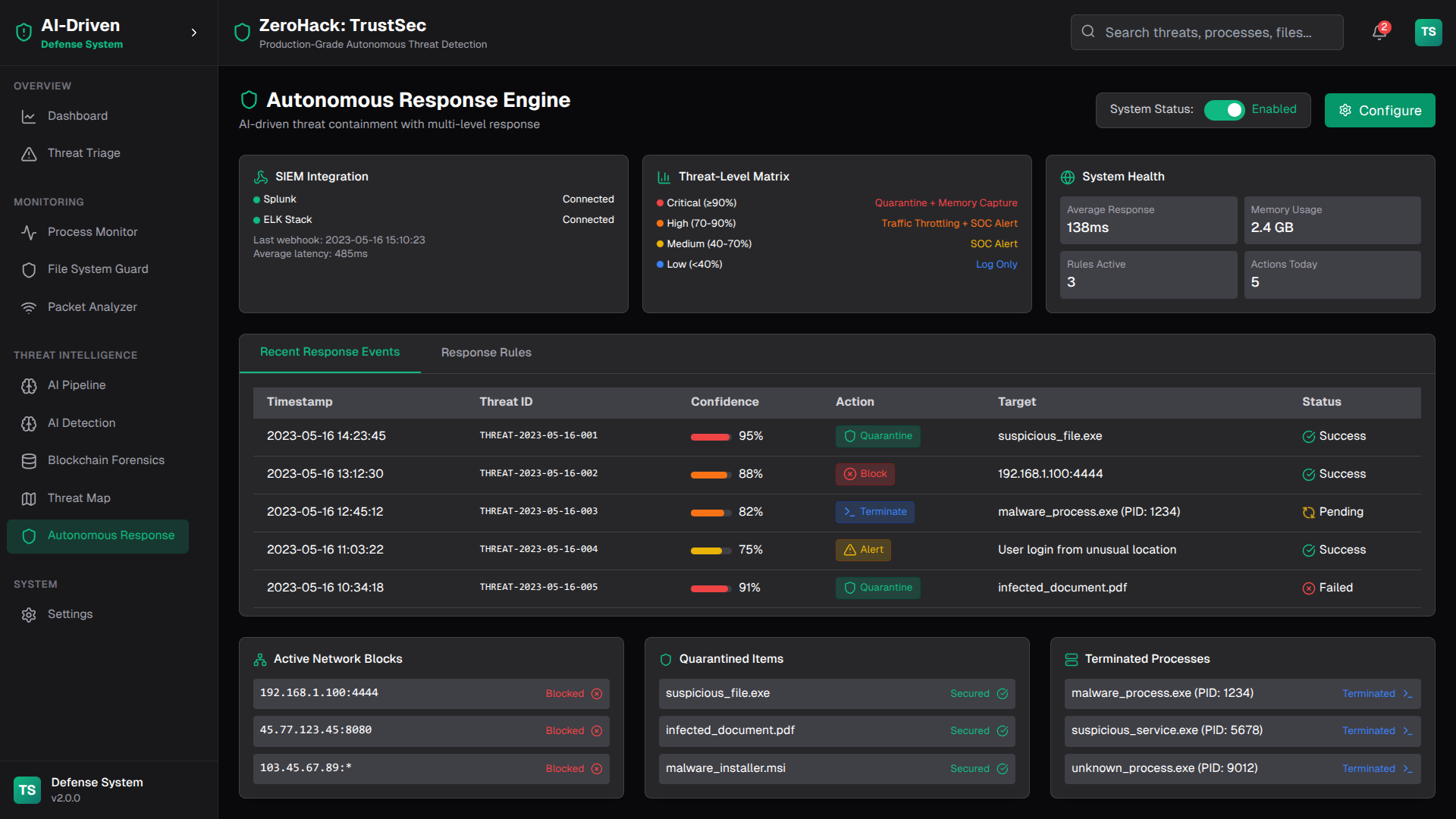Collapse the sidebar with the chevron arrow

tap(194, 33)
